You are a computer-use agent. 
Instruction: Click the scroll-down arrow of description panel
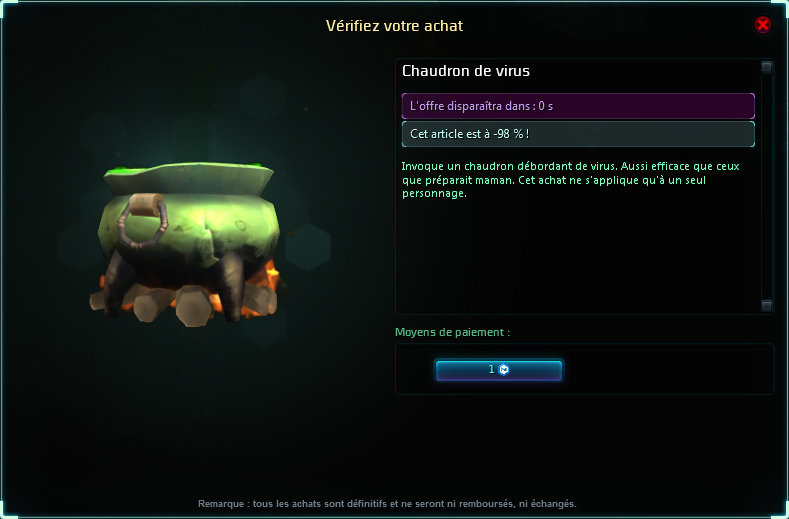(766, 306)
